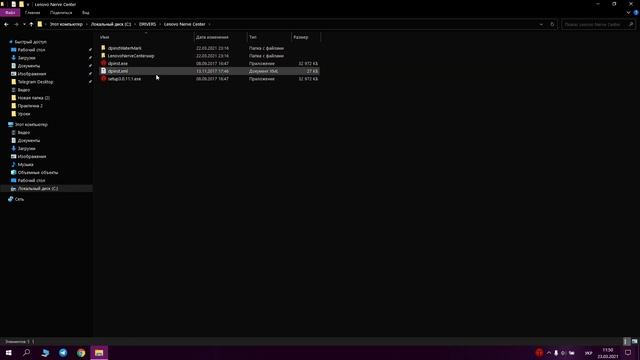Go up one folder level

pyautogui.click(x=31, y=24)
